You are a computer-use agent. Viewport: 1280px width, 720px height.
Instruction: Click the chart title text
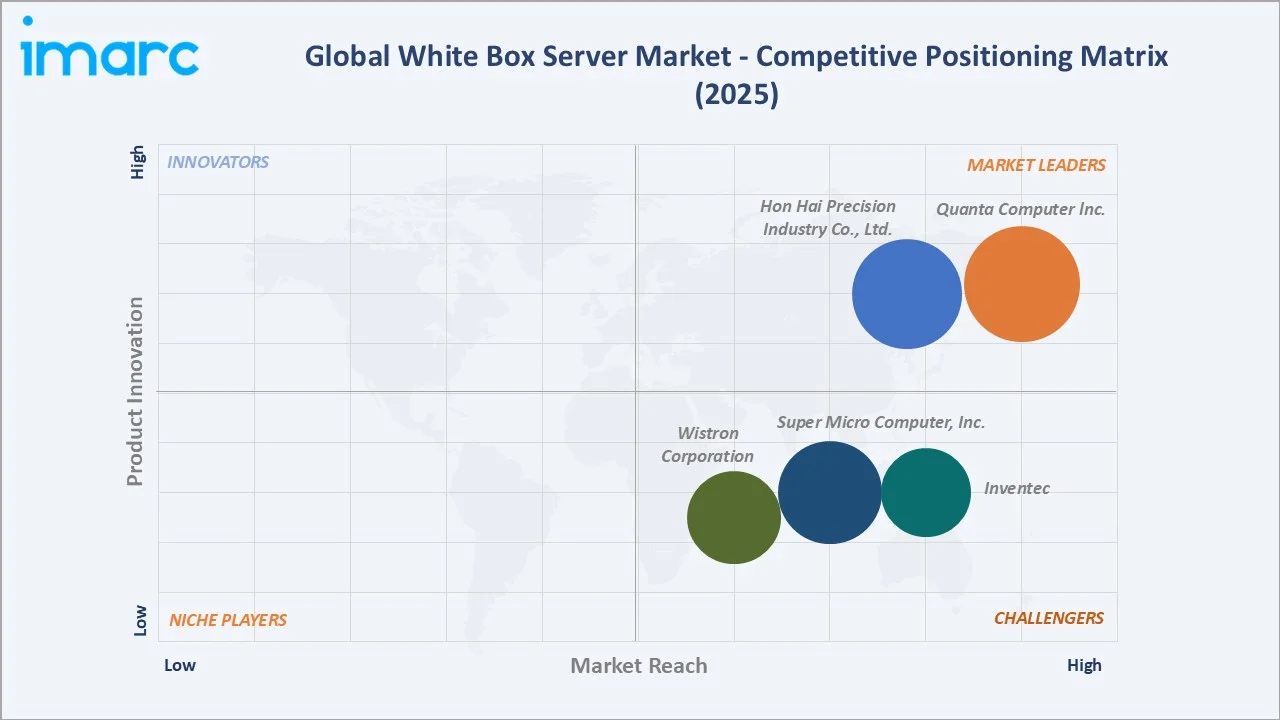coord(737,75)
